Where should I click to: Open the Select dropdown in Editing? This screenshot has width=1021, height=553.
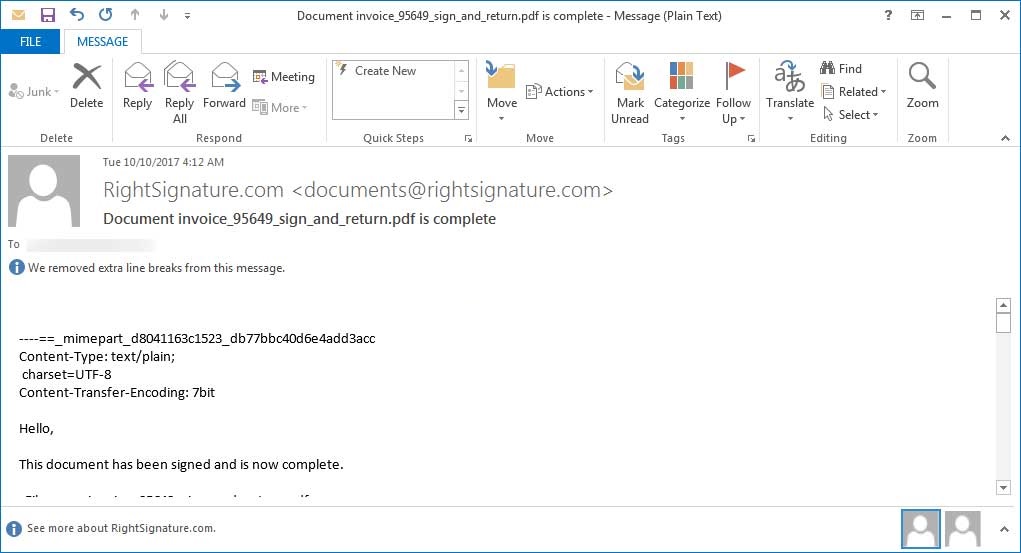[x=850, y=115]
